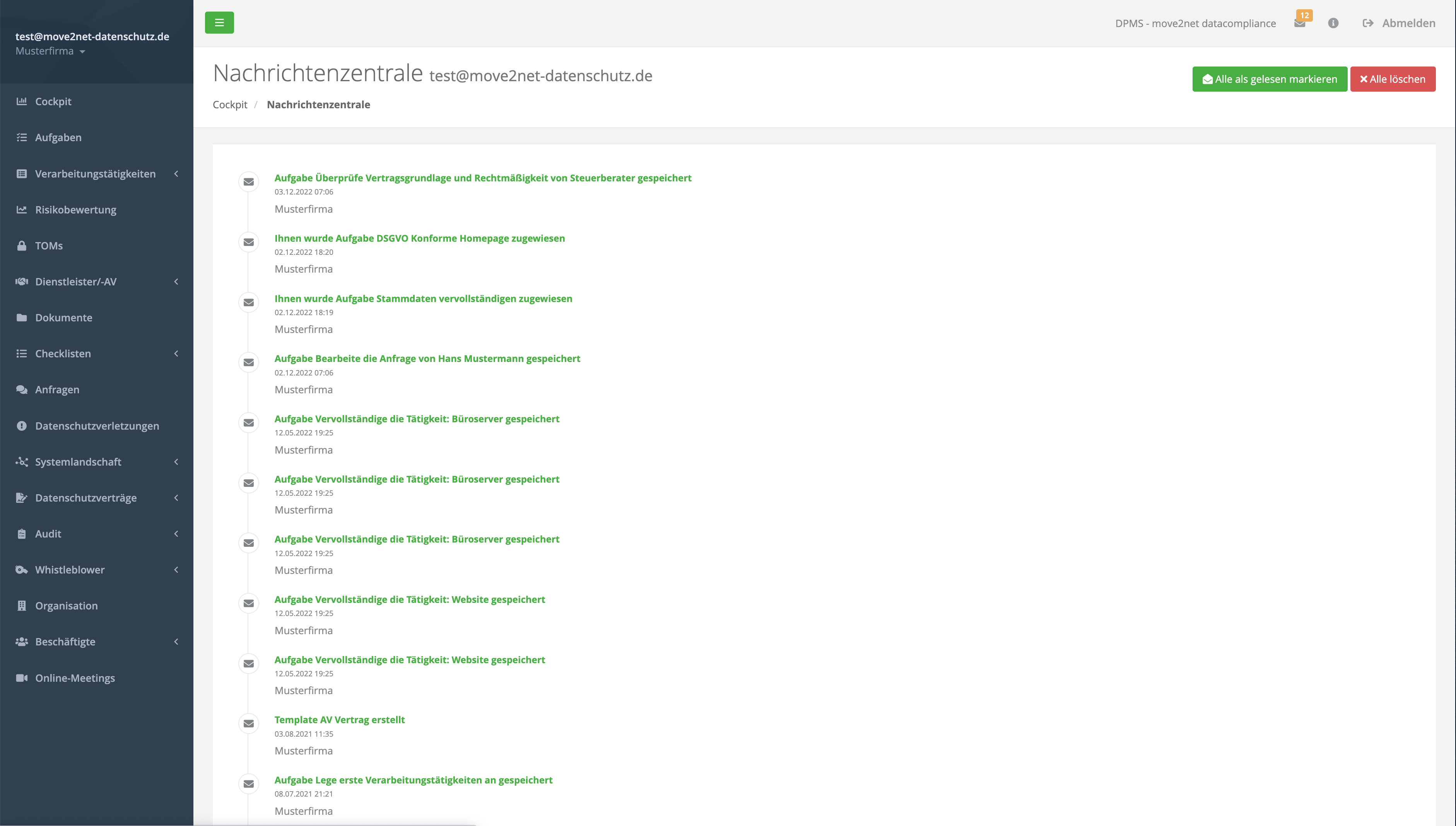Viewport: 1456px width, 826px height.
Task: Click the Verarbeitungstätigkeiten table icon
Action: (22, 174)
